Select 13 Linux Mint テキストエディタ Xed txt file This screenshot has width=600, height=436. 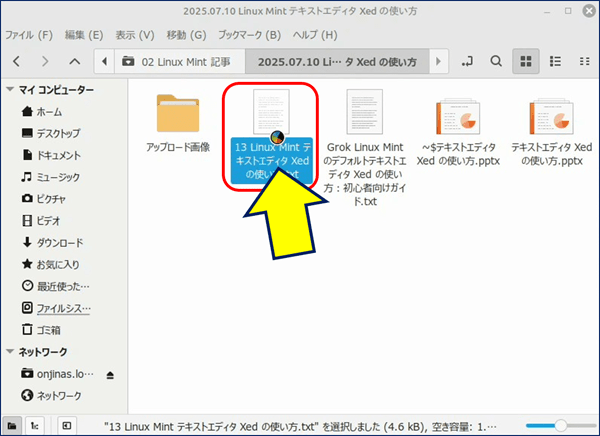point(271,136)
